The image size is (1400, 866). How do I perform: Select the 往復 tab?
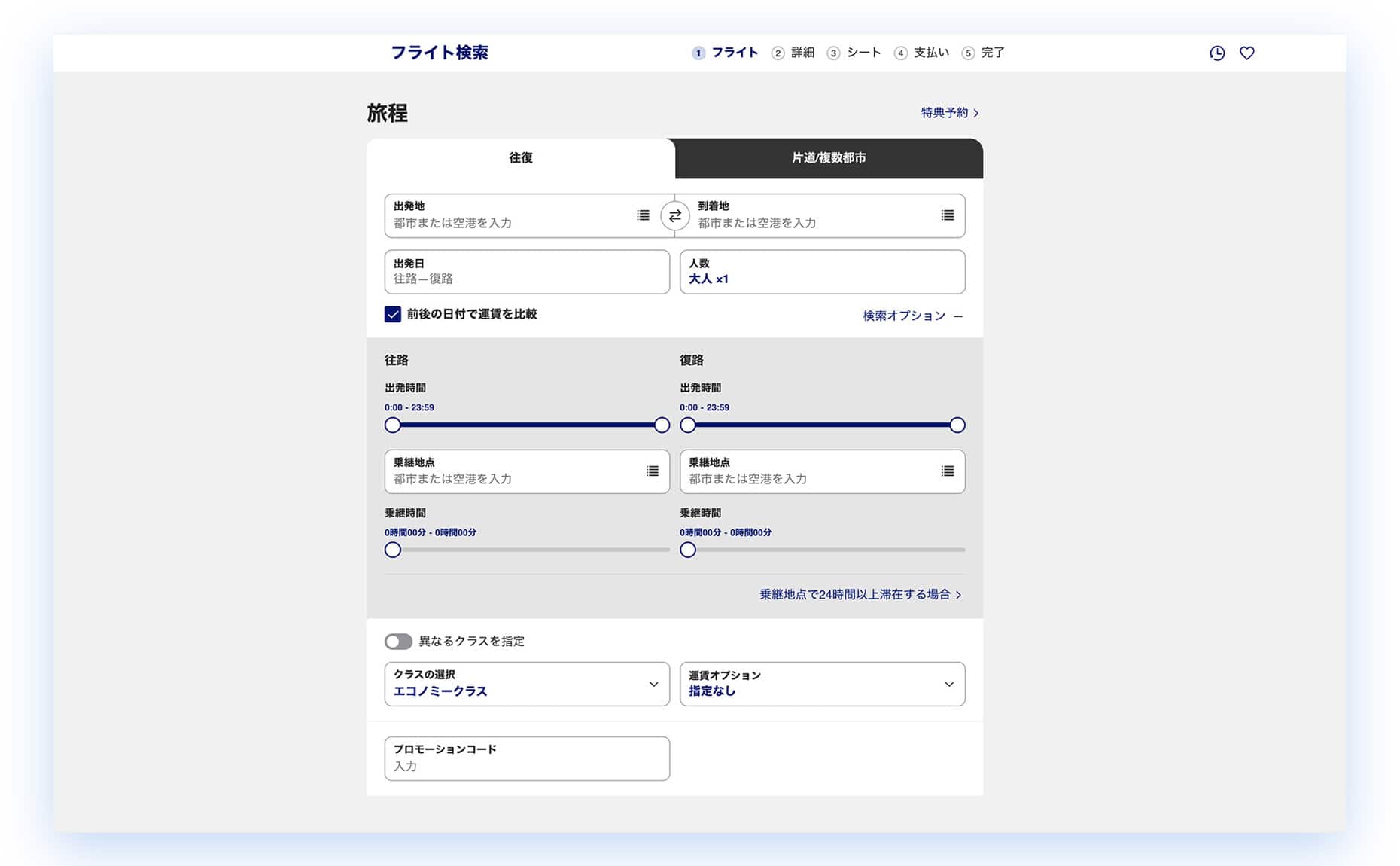coord(520,158)
